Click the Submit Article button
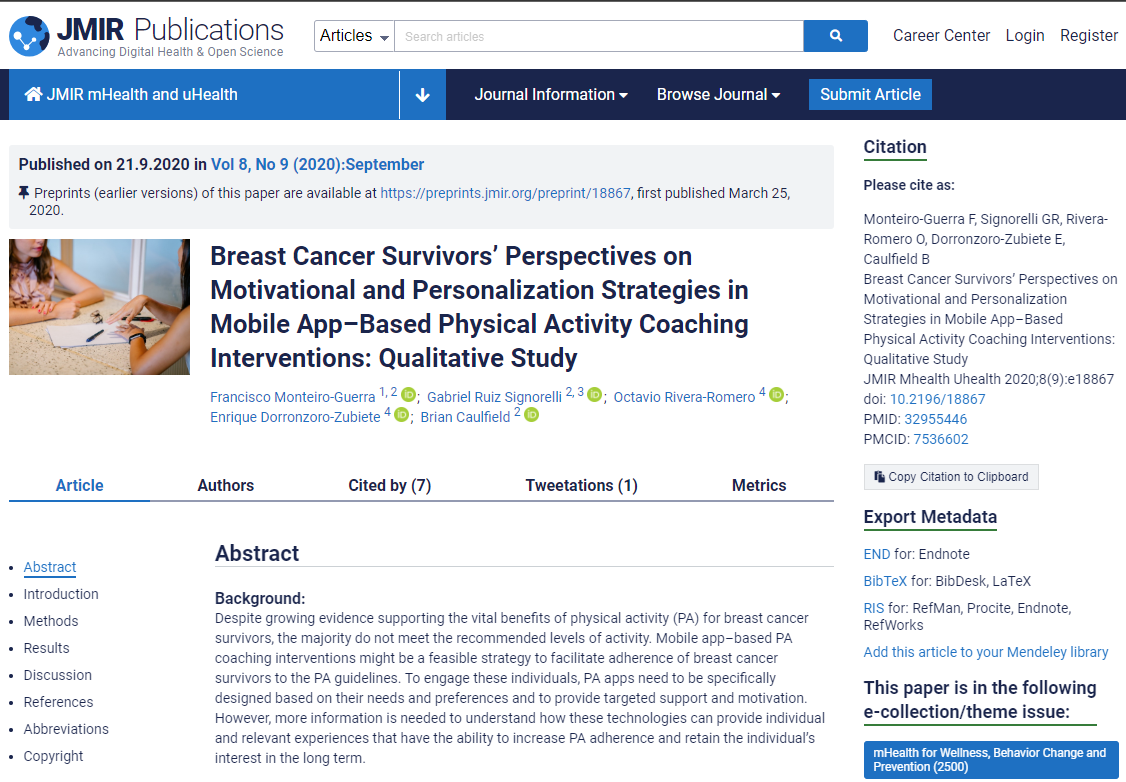Image resolution: width=1126 pixels, height=782 pixels. pos(870,95)
